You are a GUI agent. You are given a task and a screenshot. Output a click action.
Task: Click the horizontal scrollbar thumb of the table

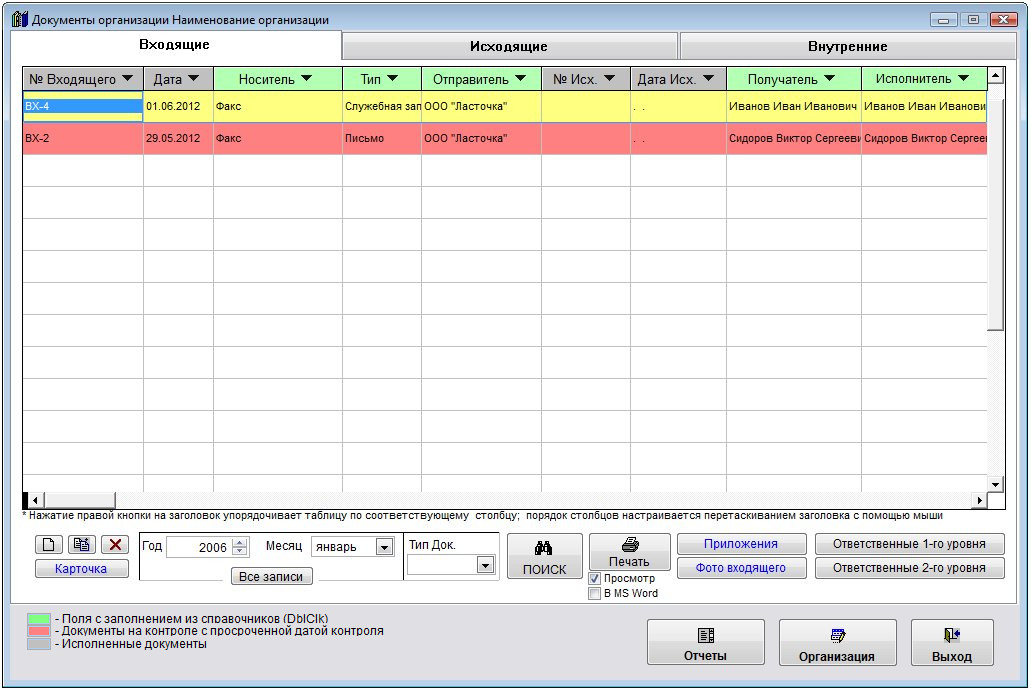(80, 501)
